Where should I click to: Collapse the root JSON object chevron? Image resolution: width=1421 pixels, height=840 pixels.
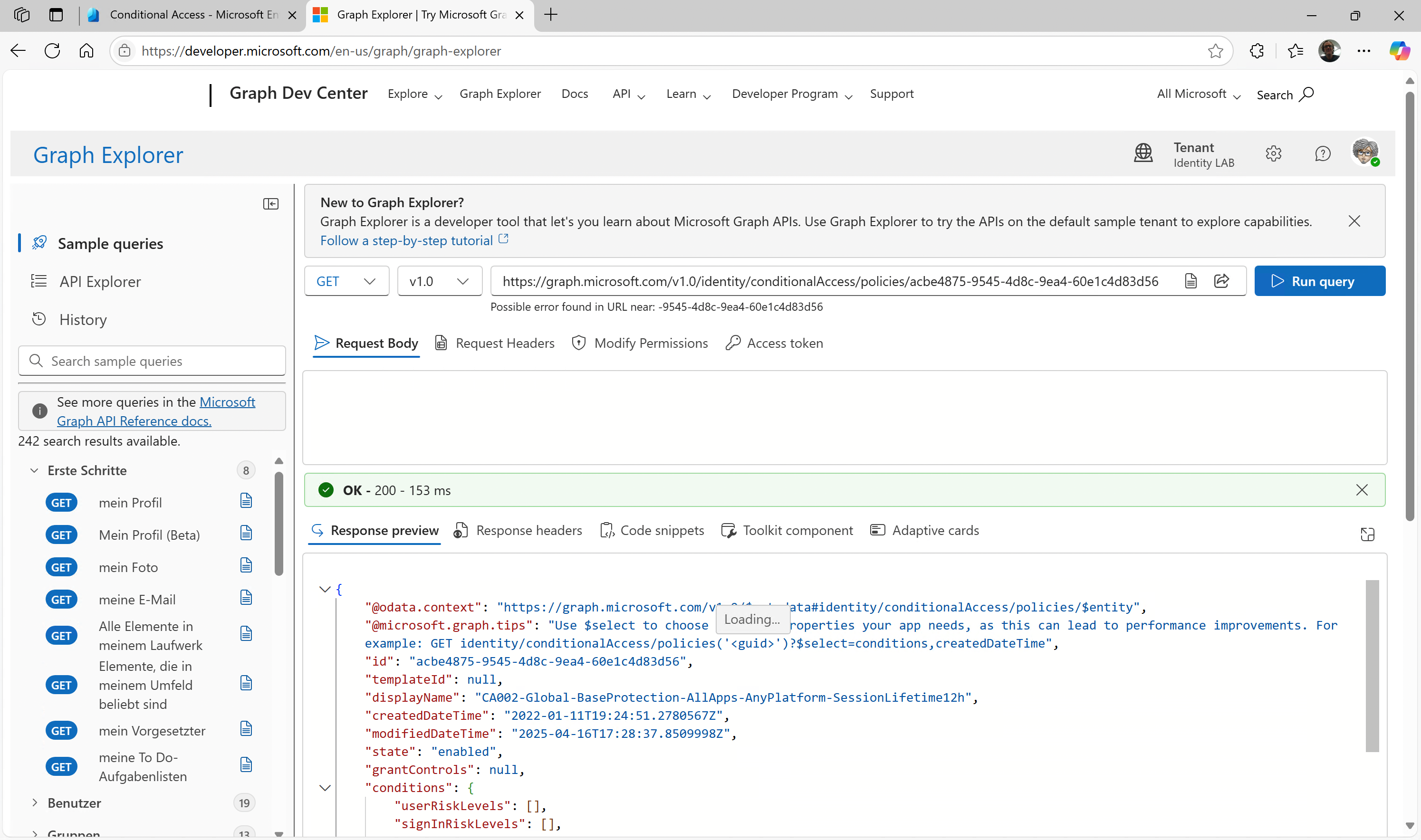tap(325, 589)
